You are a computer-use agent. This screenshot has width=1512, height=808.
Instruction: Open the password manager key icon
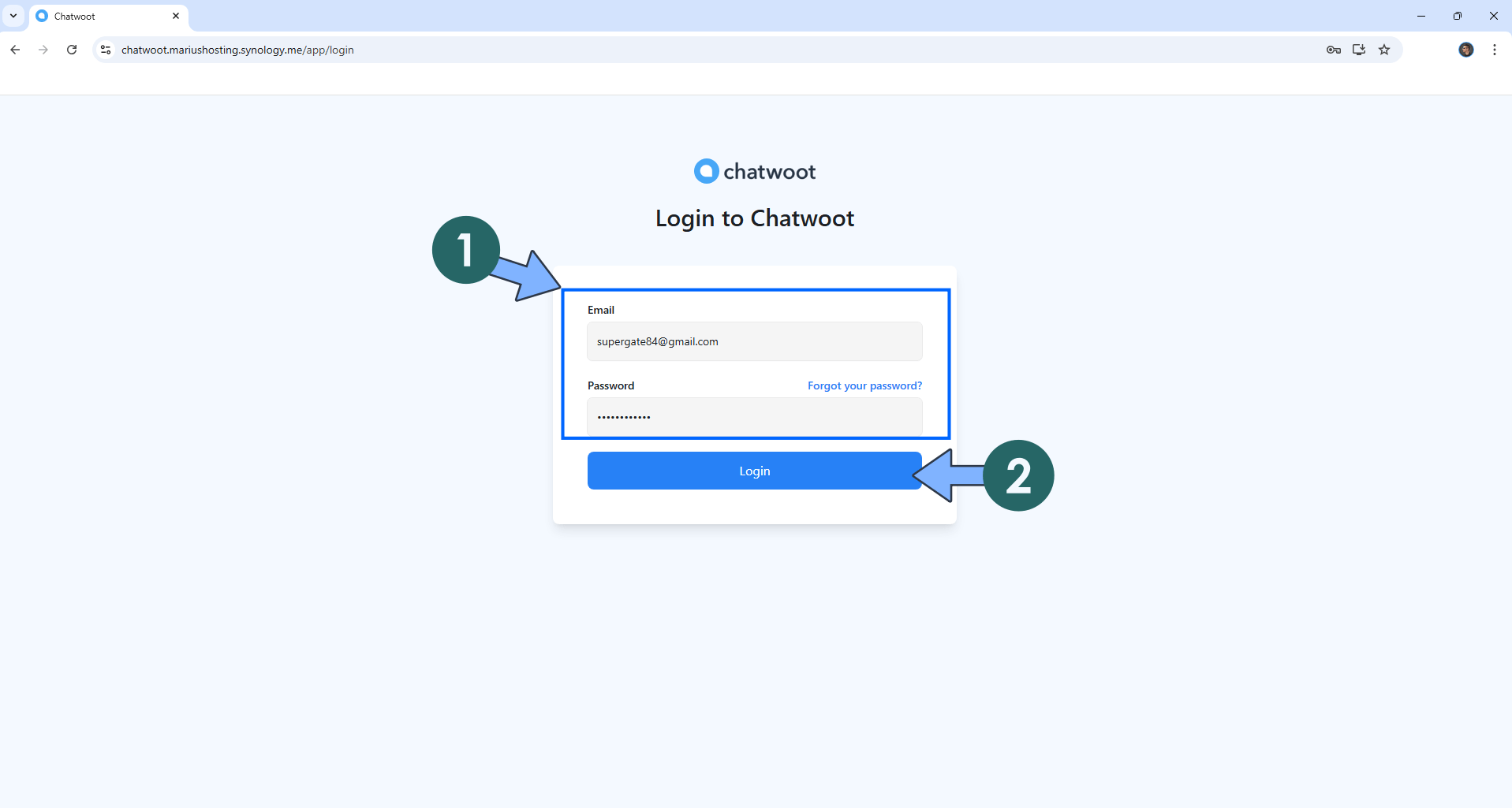(x=1333, y=50)
